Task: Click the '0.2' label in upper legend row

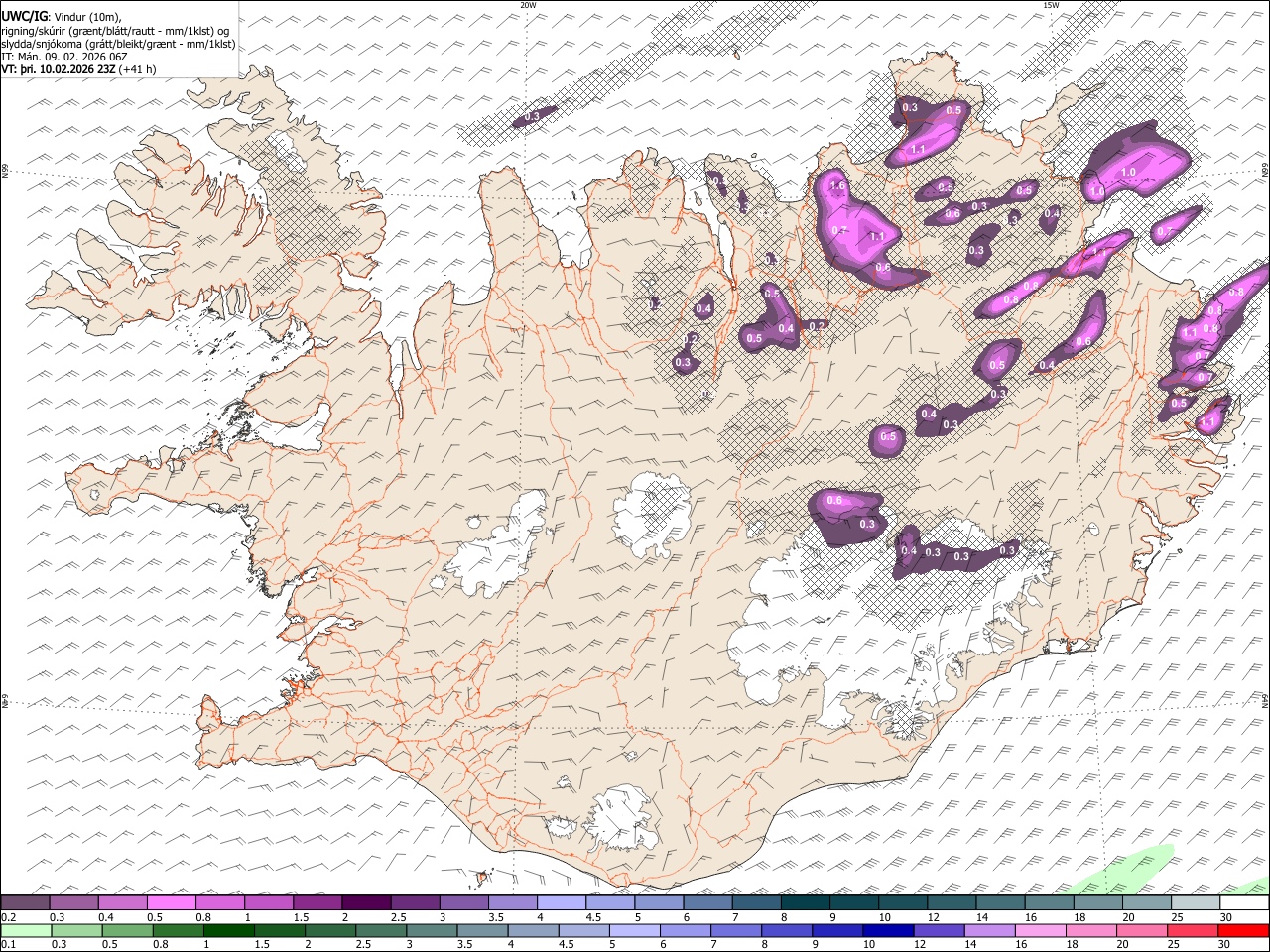Action: click(x=8, y=917)
